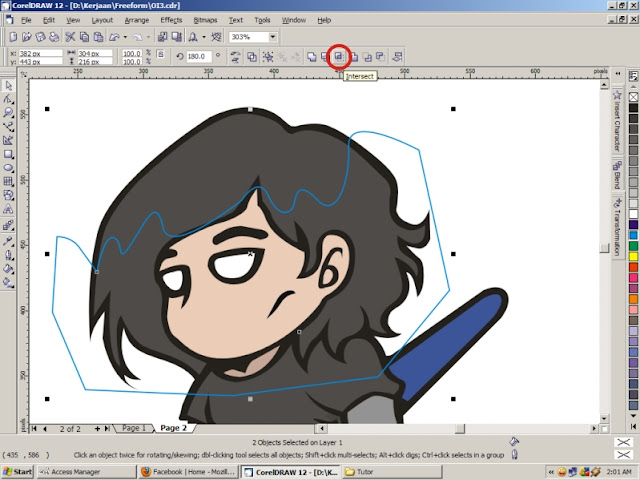This screenshot has width=640, height=480.
Task: Select the Graph Paper tool
Action: coord(8,182)
